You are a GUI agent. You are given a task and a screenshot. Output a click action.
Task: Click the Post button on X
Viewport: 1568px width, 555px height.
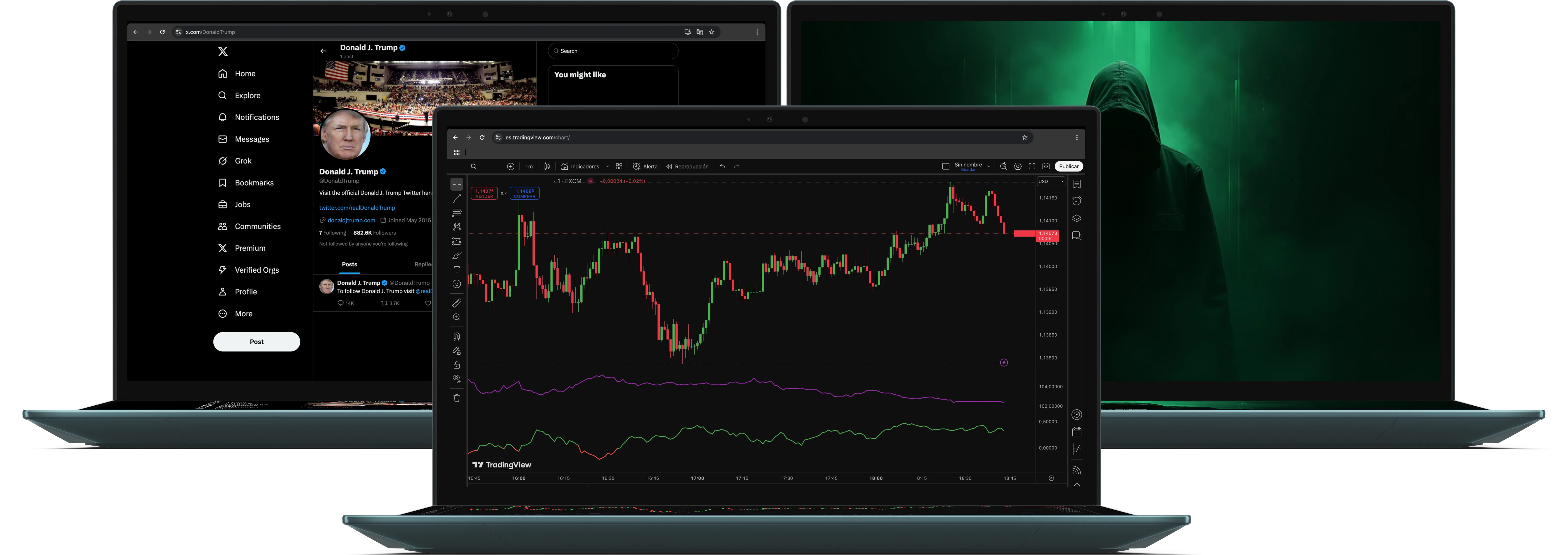tap(256, 341)
